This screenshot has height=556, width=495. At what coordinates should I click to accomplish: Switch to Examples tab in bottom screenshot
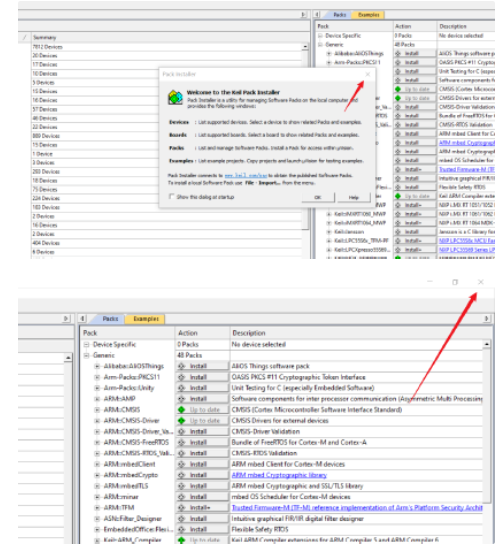pyautogui.click(x=146, y=319)
